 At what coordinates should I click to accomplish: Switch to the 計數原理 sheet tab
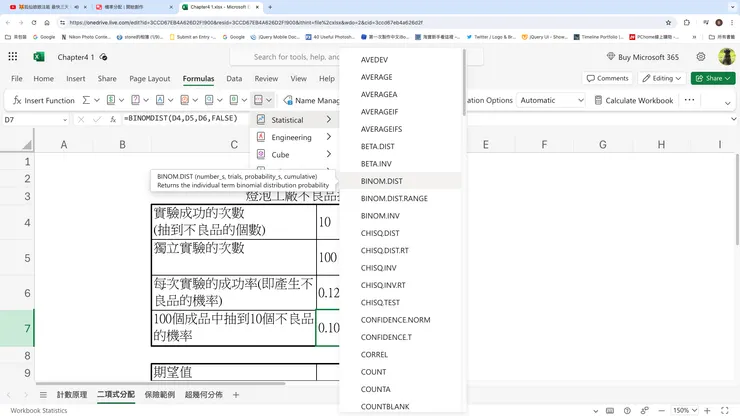(x=72, y=395)
